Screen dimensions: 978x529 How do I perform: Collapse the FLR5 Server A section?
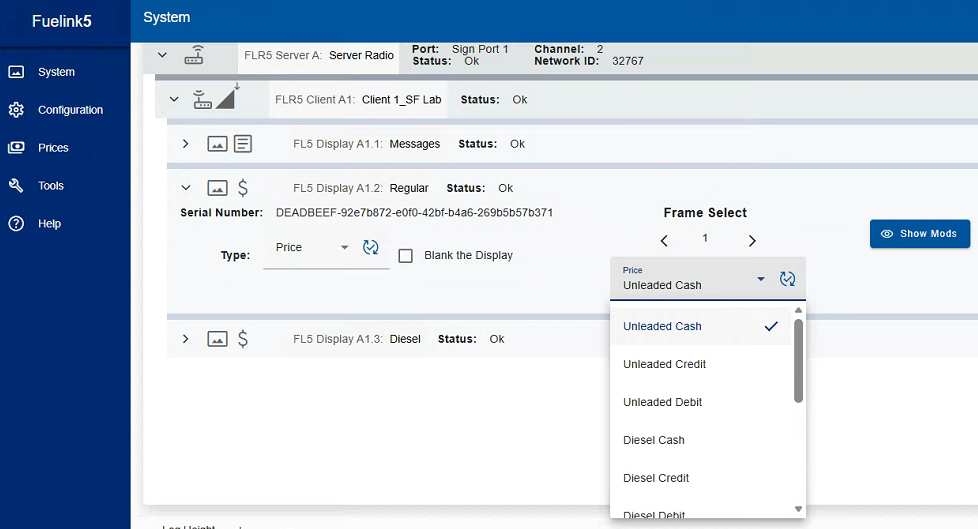point(163,56)
